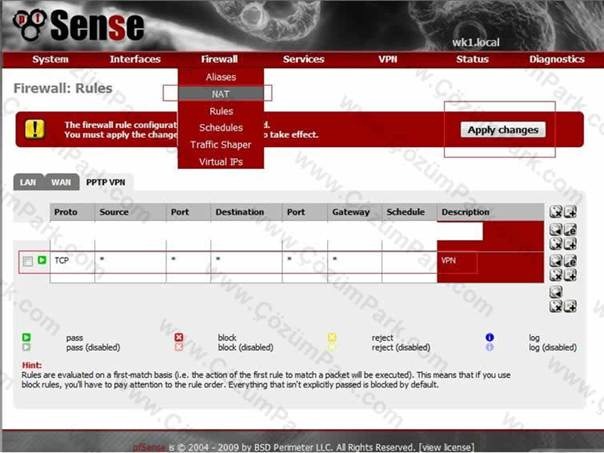Click the faded pass (disabled) legend icon
Viewport: 604px width, 453px height.
pos(26,347)
